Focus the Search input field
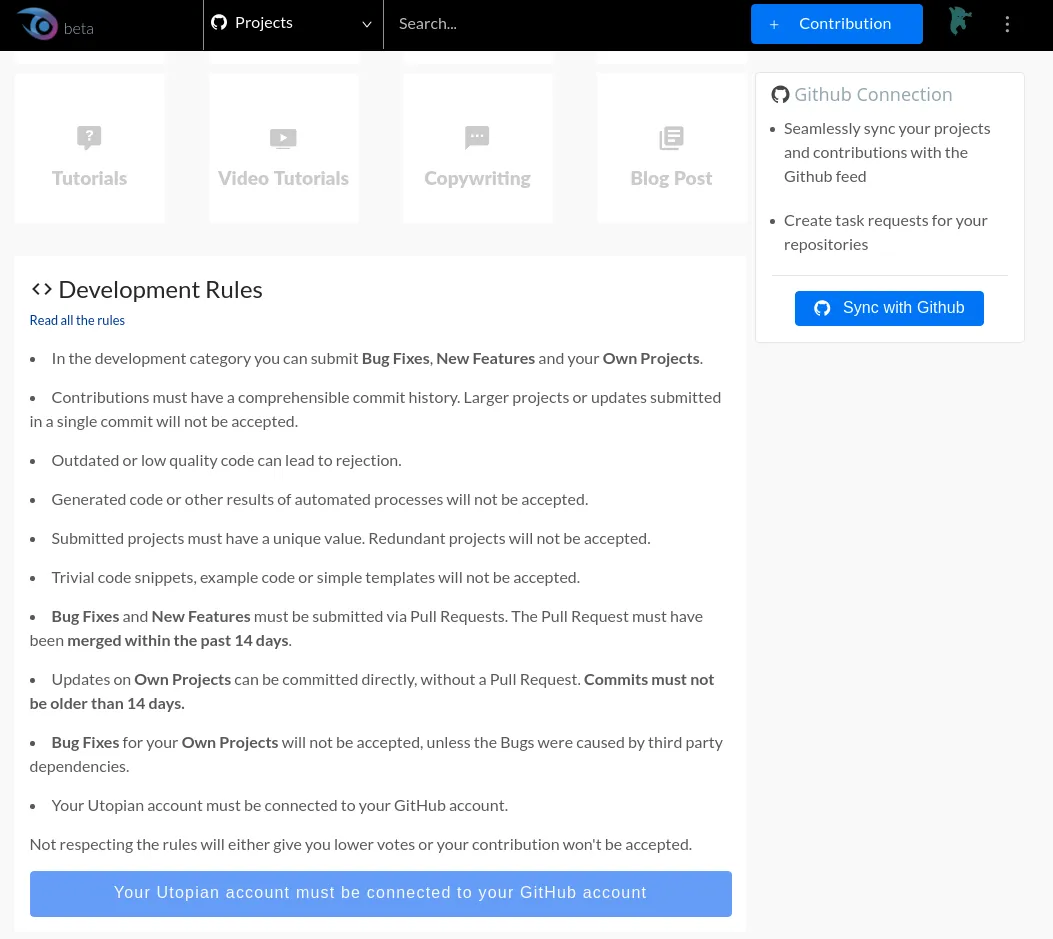Viewport: 1053px width, 939px height. coord(564,24)
